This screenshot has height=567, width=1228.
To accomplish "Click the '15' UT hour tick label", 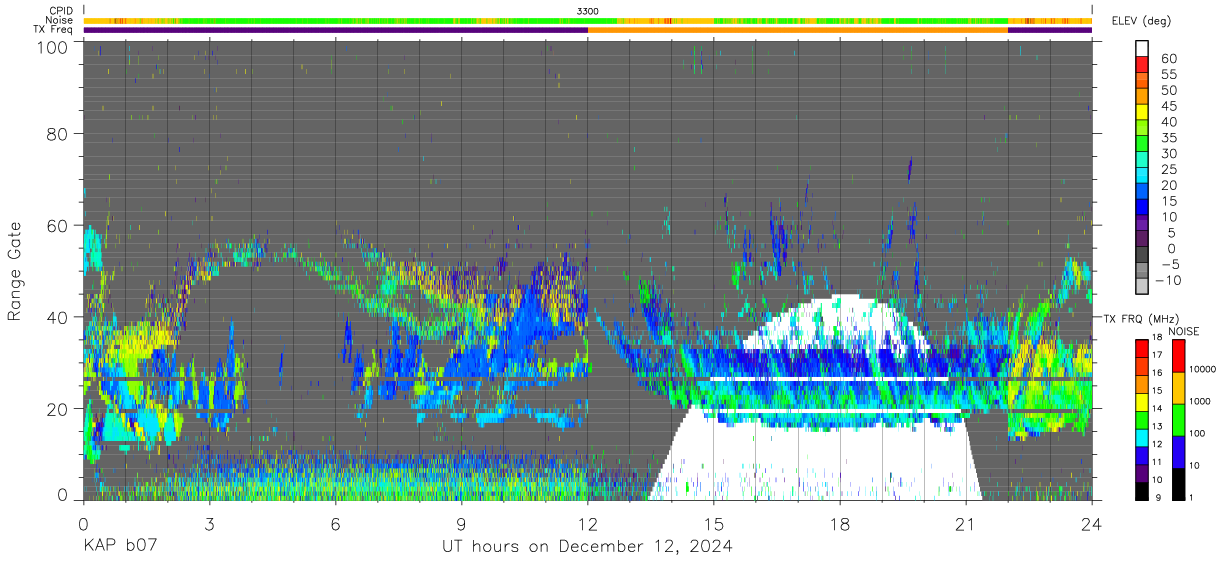I will click(714, 522).
